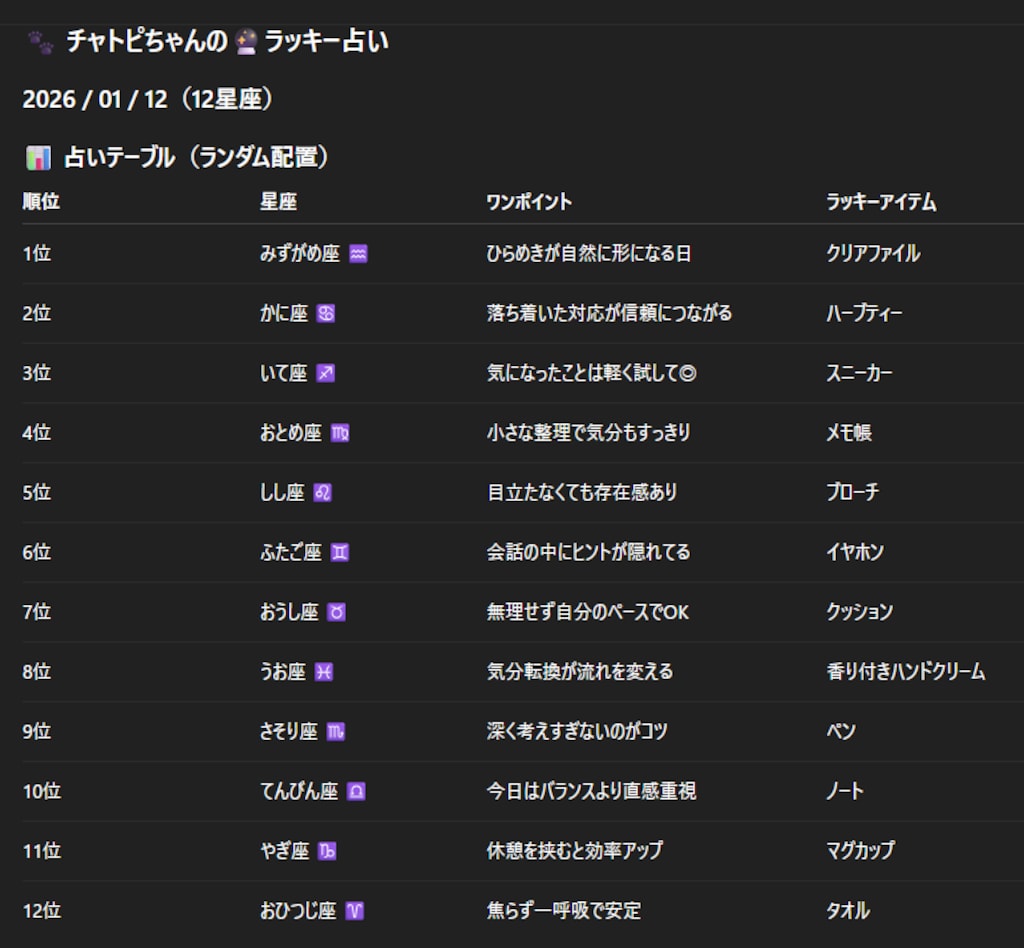Click the Aquarius symbol beside みずがめ座
This screenshot has height=948, width=1024.
coord(358,254)
